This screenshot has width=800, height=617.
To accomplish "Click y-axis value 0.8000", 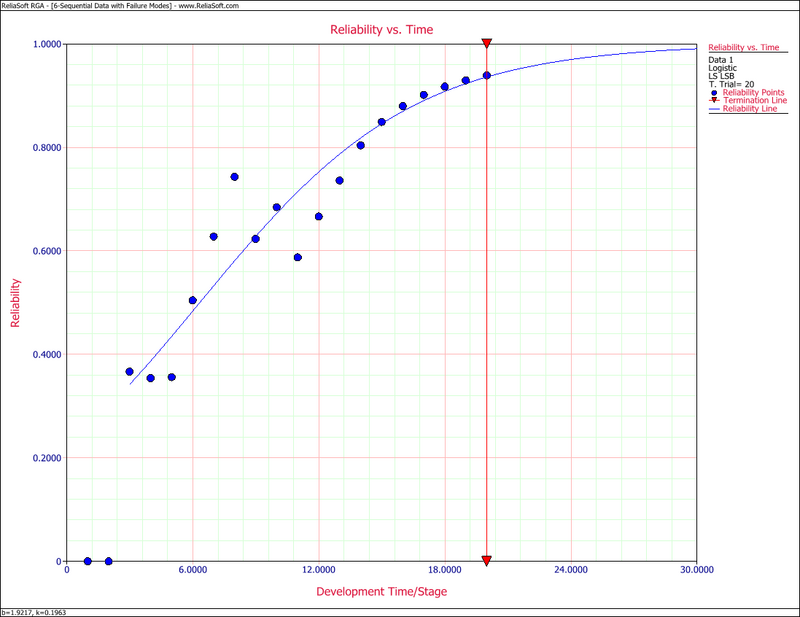I will [x=47, y=148].
